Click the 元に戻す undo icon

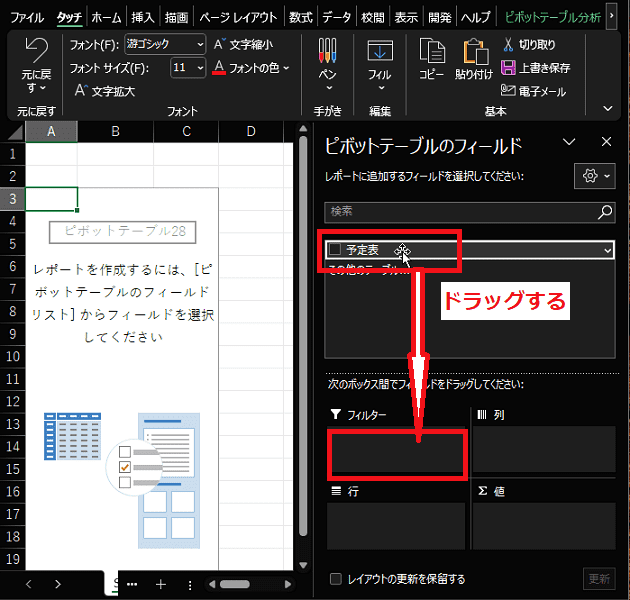click(x=35, y=51)
